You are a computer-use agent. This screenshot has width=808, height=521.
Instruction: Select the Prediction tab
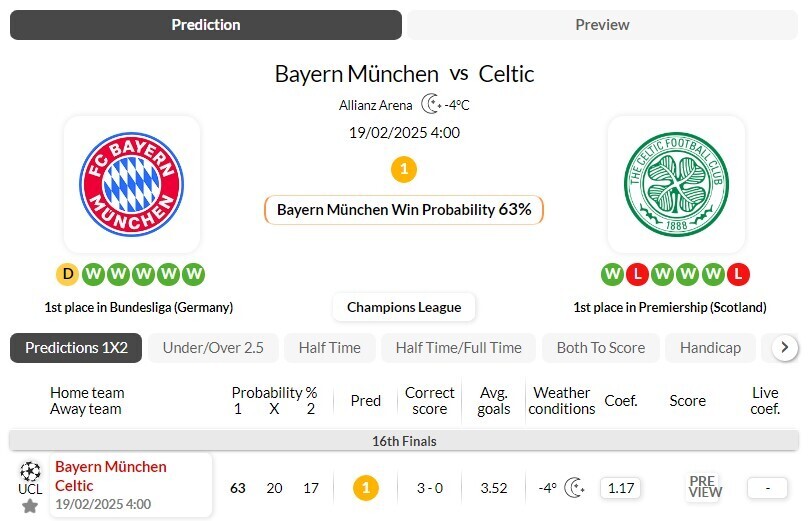click(x=206, y=25)
